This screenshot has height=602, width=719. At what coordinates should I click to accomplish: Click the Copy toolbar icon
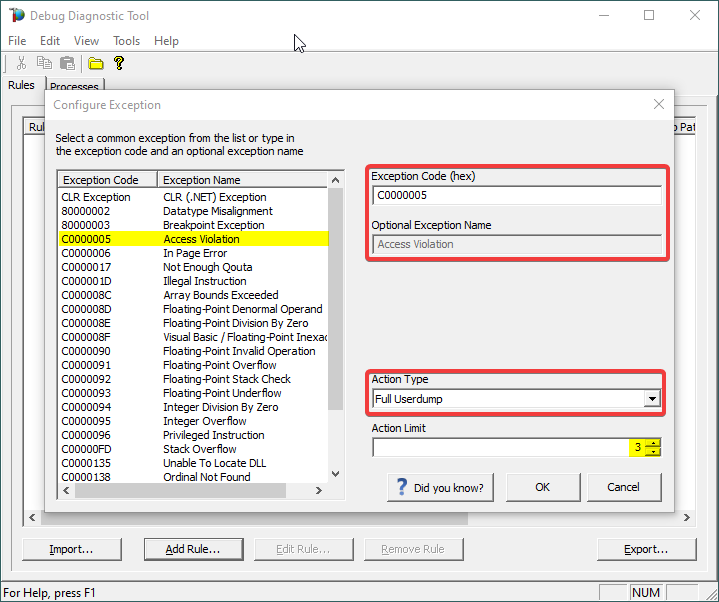(x=44, y=64)
